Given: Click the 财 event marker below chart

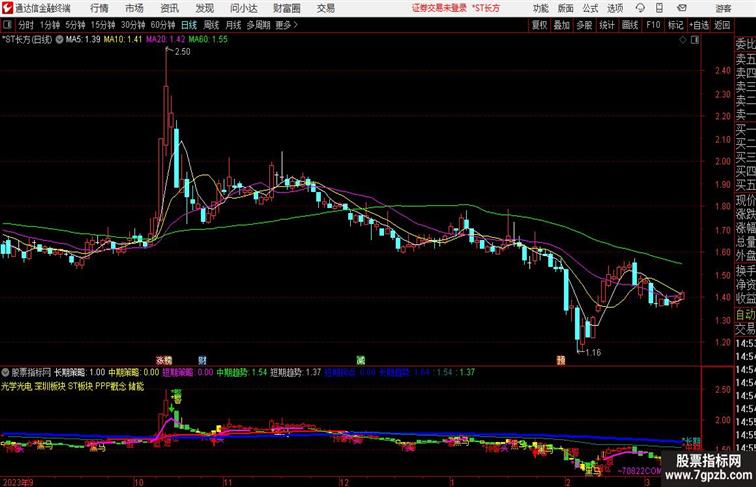Looking at the screenshot, I should pyautogui.click(x=202, y=360).
